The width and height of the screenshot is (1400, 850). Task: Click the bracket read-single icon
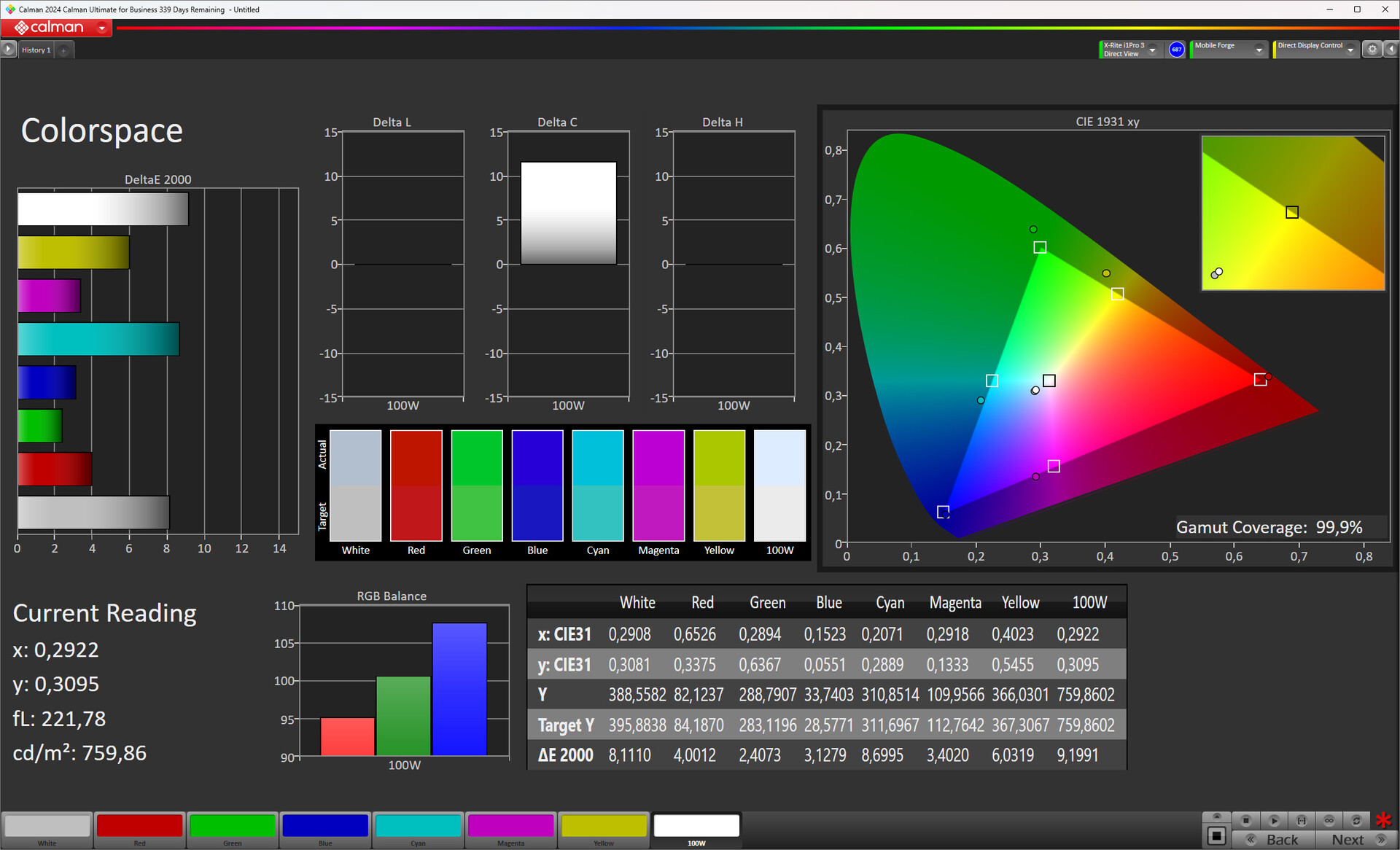coord(1302,820)
